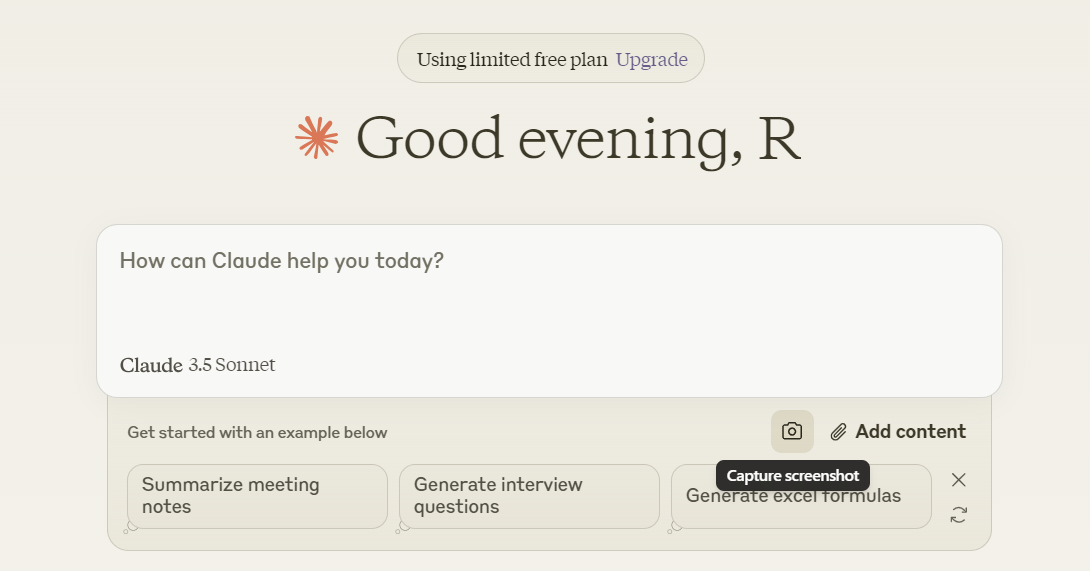Open the Claude 3.5 Sonnet model selector
The height and width of the screenshot is (571, 1090).
tap(197, 365)
